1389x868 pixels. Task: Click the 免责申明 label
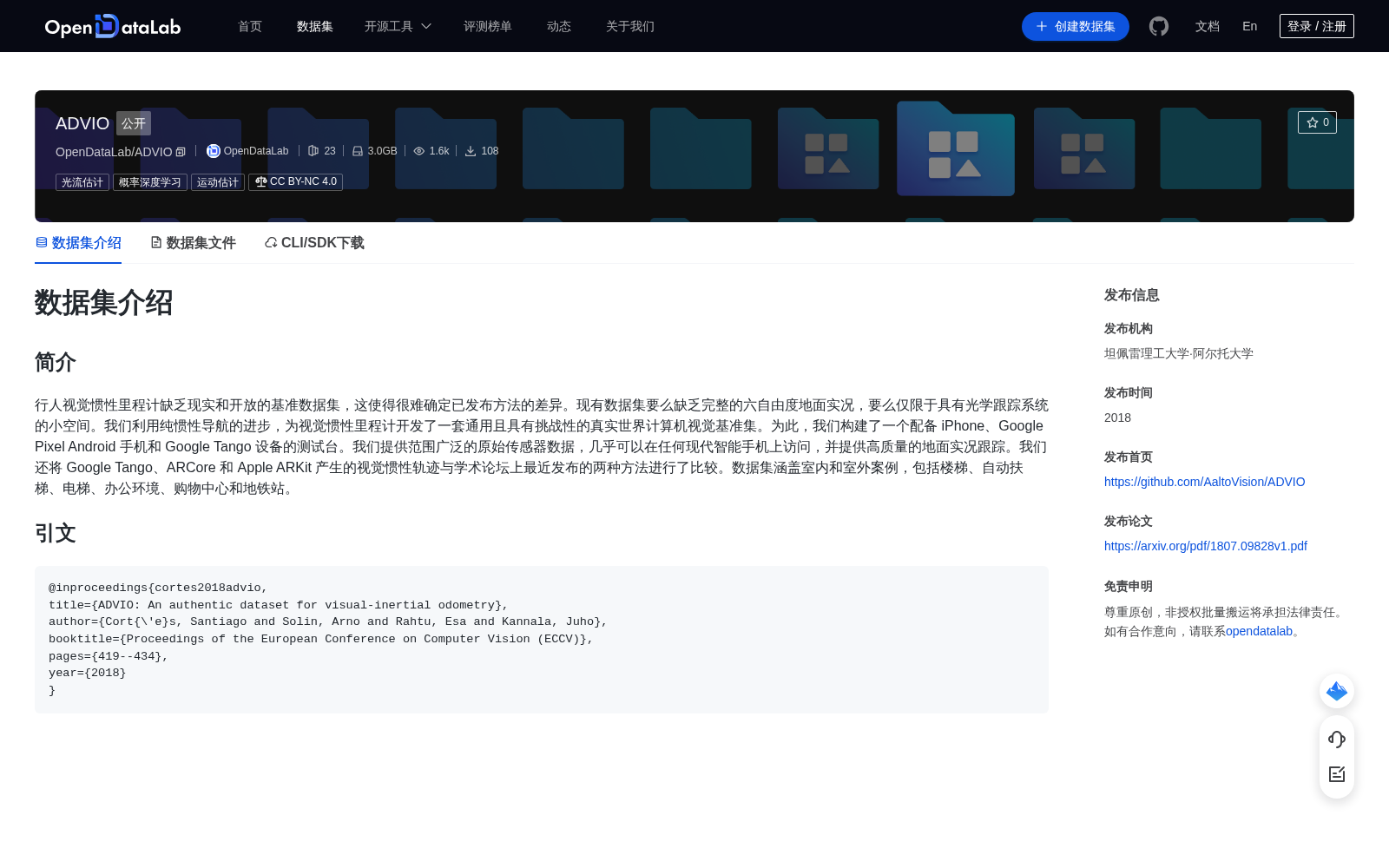click(1129, 586)
